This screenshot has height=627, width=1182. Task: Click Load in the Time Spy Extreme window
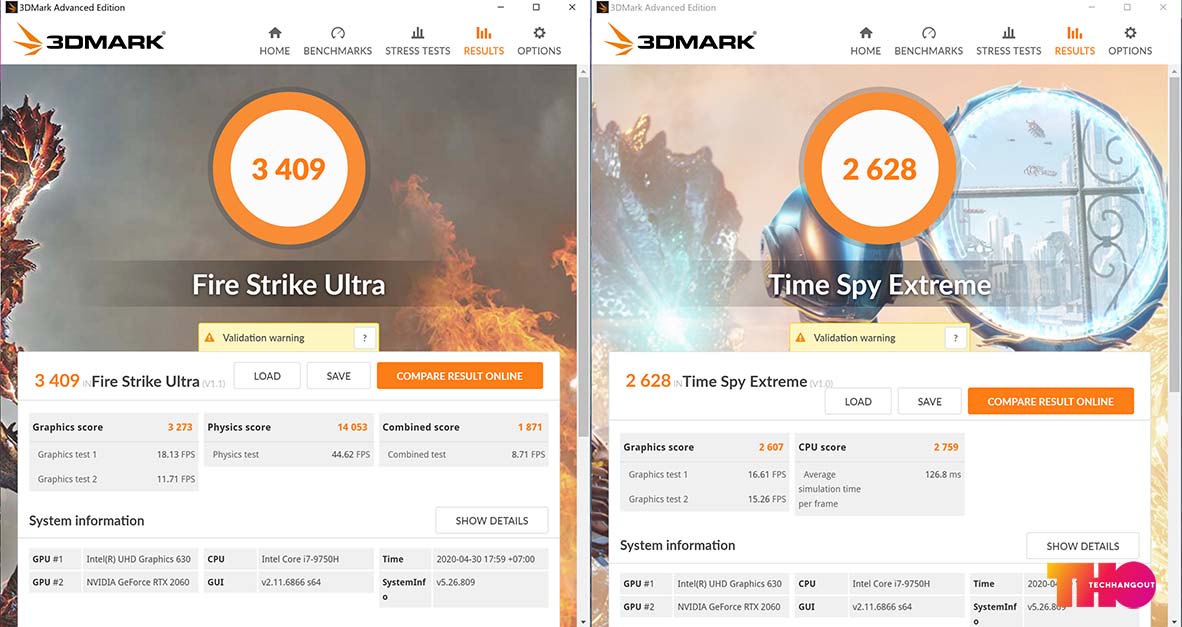[x=858, y=402]
